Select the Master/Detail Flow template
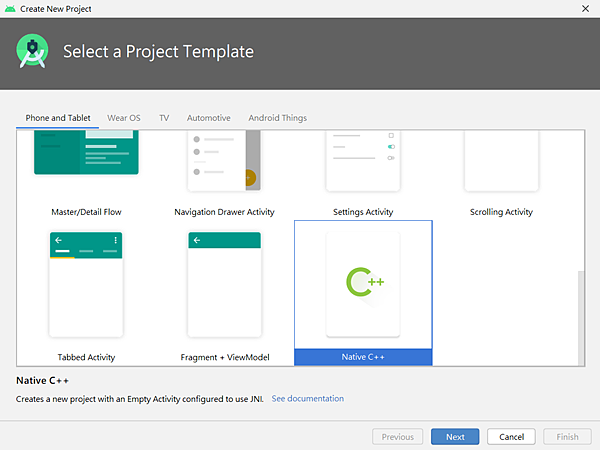The height and width of the screenshot is (450, 600). pos(86,170)
